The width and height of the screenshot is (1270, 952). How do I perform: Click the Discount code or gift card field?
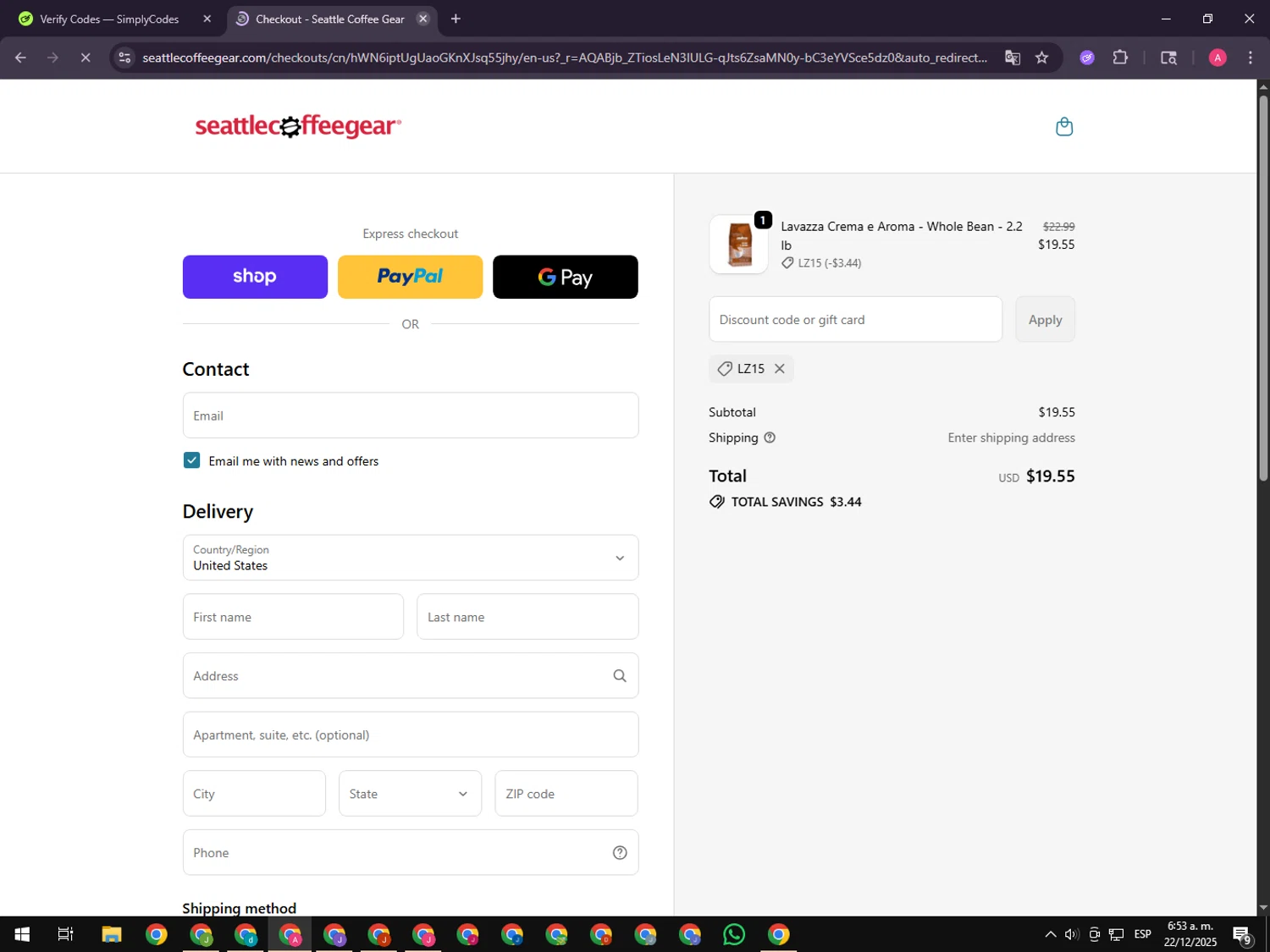point(856,320)
